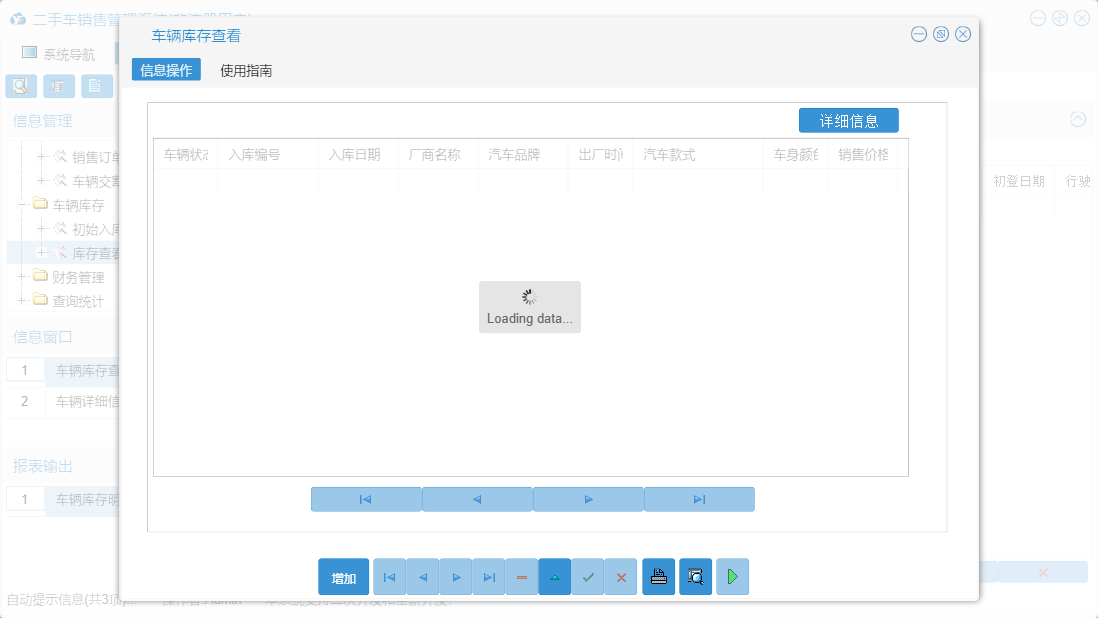Click the second toolbar icon in main window
Image resolution: width=1098 pixels, height=618 pixels.
[x=59, y=86]
